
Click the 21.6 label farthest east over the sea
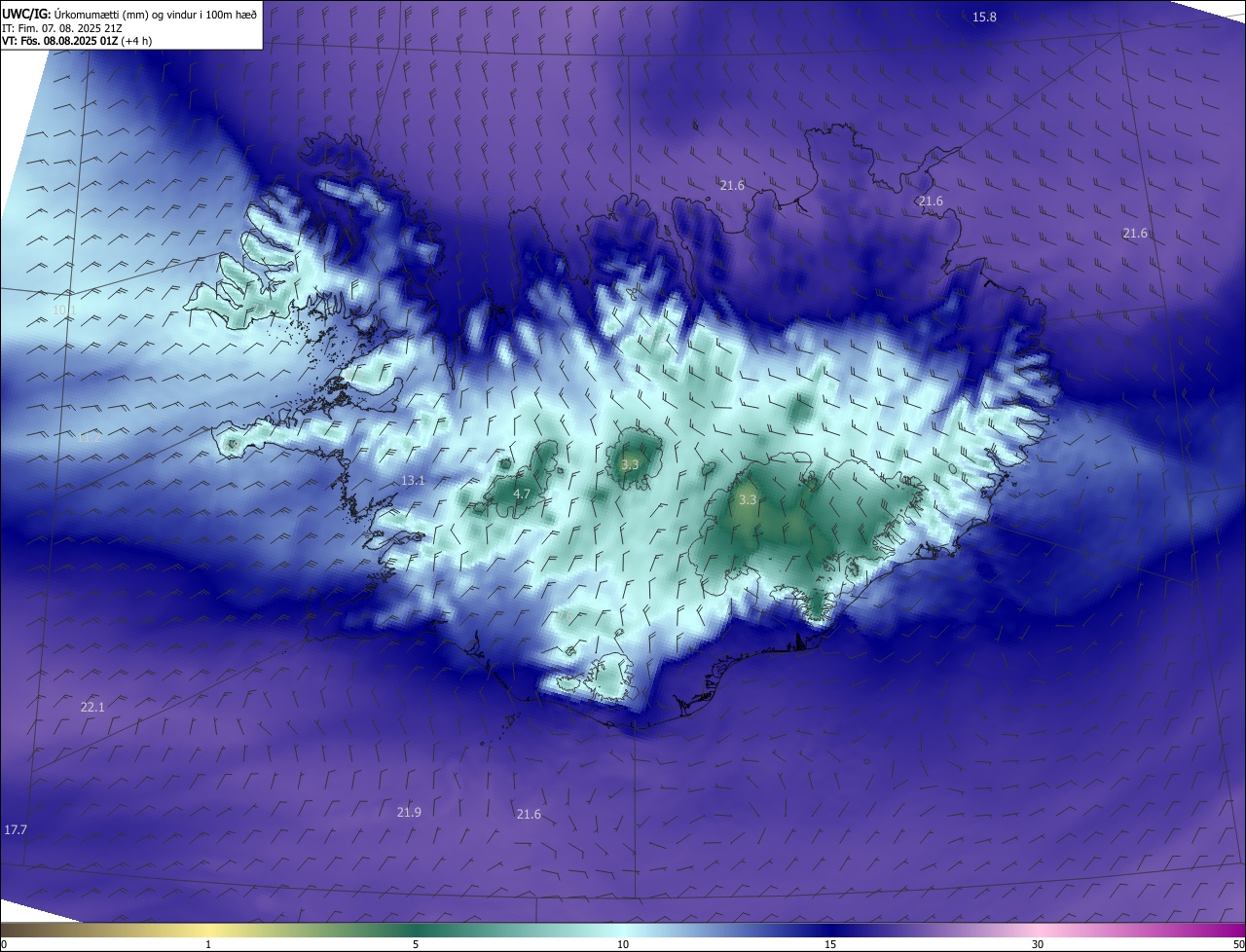click(x=1135, y=234)
